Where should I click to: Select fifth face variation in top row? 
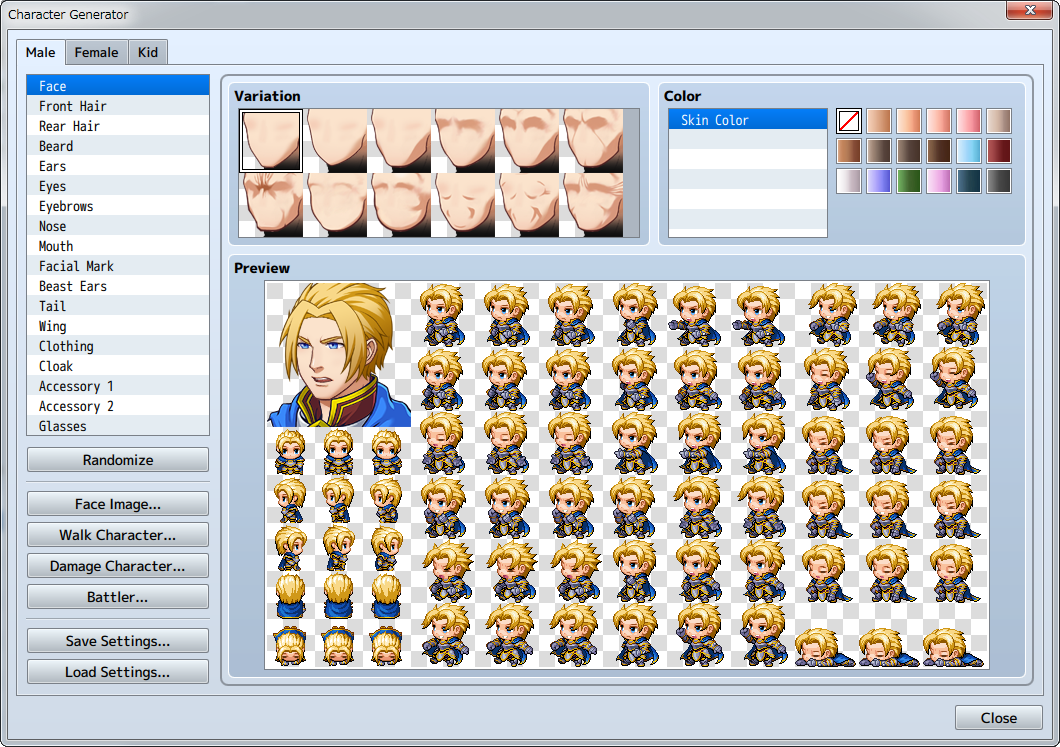pos(527,141)
